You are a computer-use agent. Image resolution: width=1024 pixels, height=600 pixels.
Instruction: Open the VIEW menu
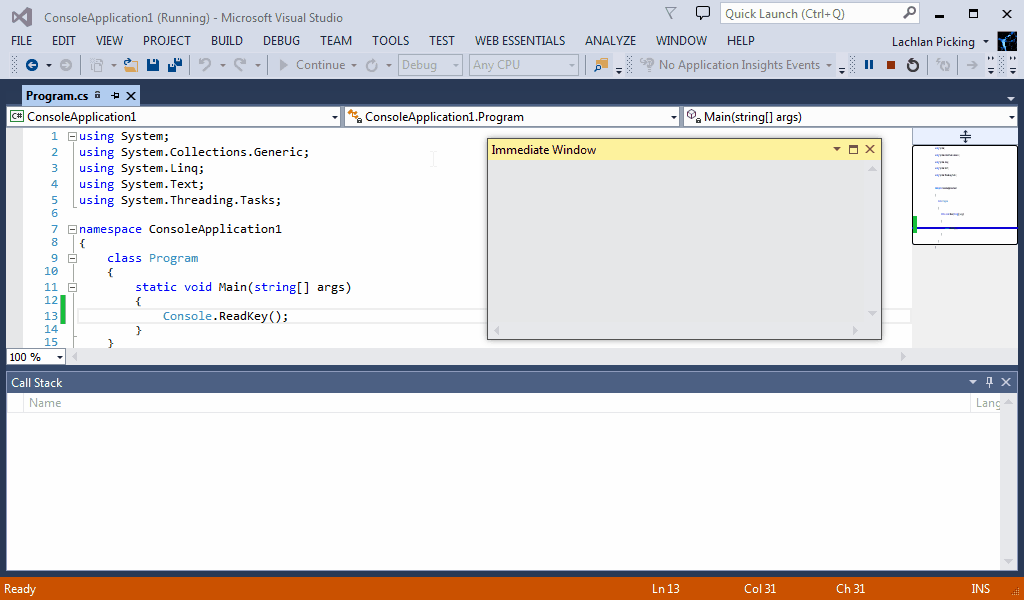109,40
